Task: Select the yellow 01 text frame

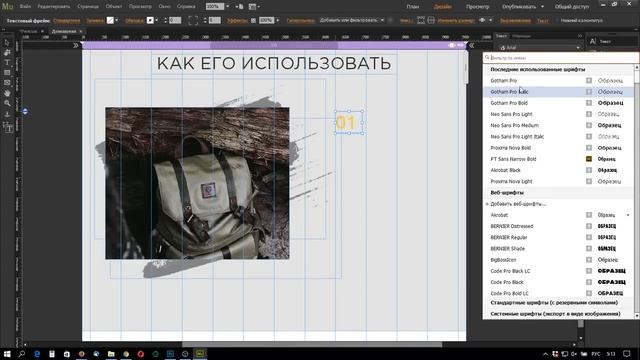Action: click(x=348, y=122)
